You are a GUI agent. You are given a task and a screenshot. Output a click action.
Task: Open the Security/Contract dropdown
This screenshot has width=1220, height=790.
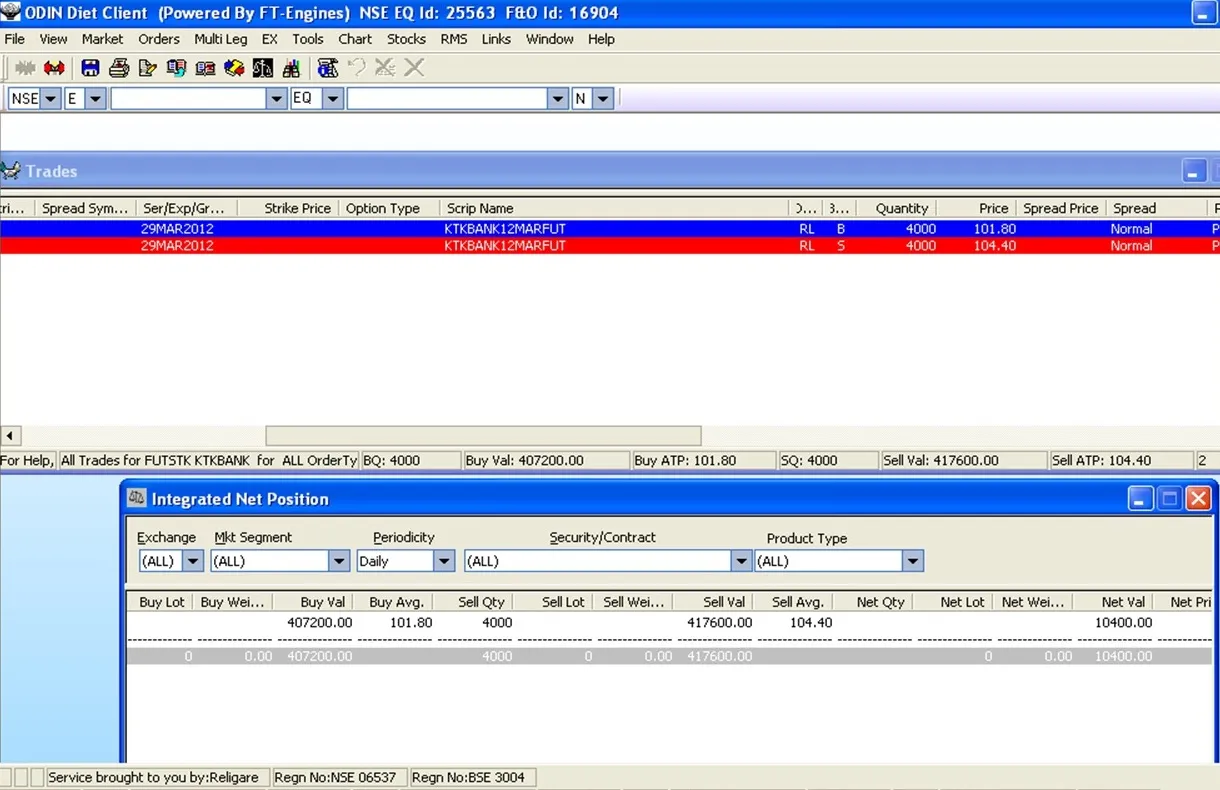tap(741, 561)
